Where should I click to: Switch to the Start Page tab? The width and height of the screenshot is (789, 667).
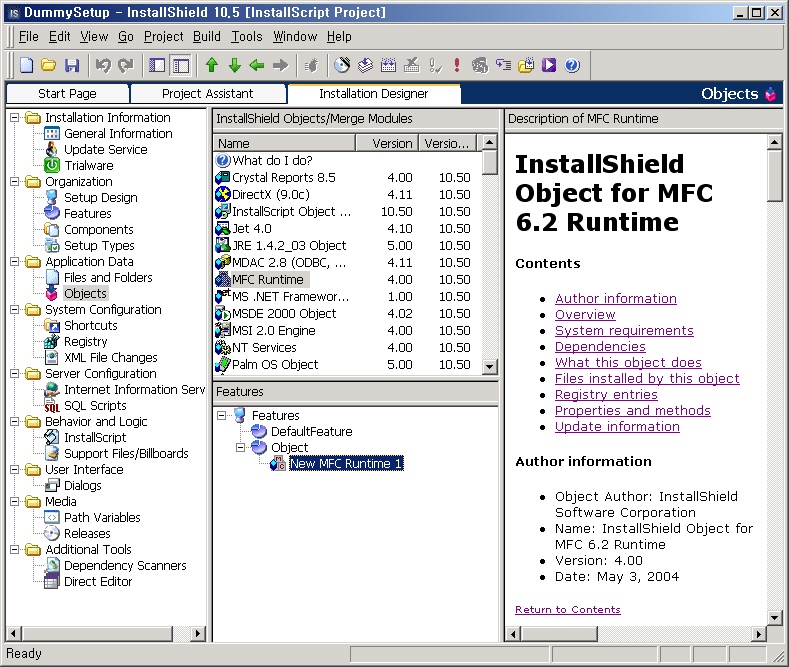67,94
